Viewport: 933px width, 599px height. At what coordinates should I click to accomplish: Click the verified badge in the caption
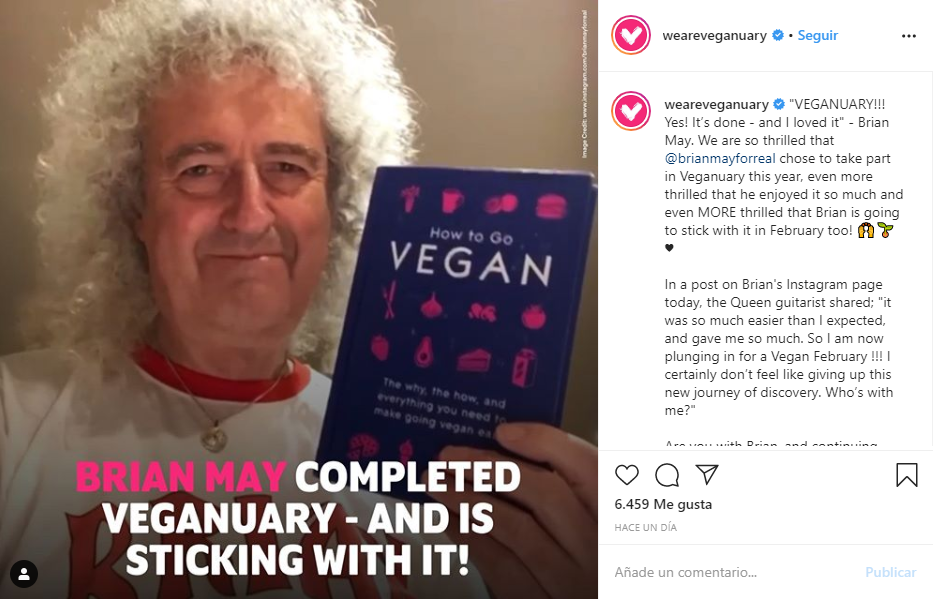pyautogui.click(x=779, y=105)
